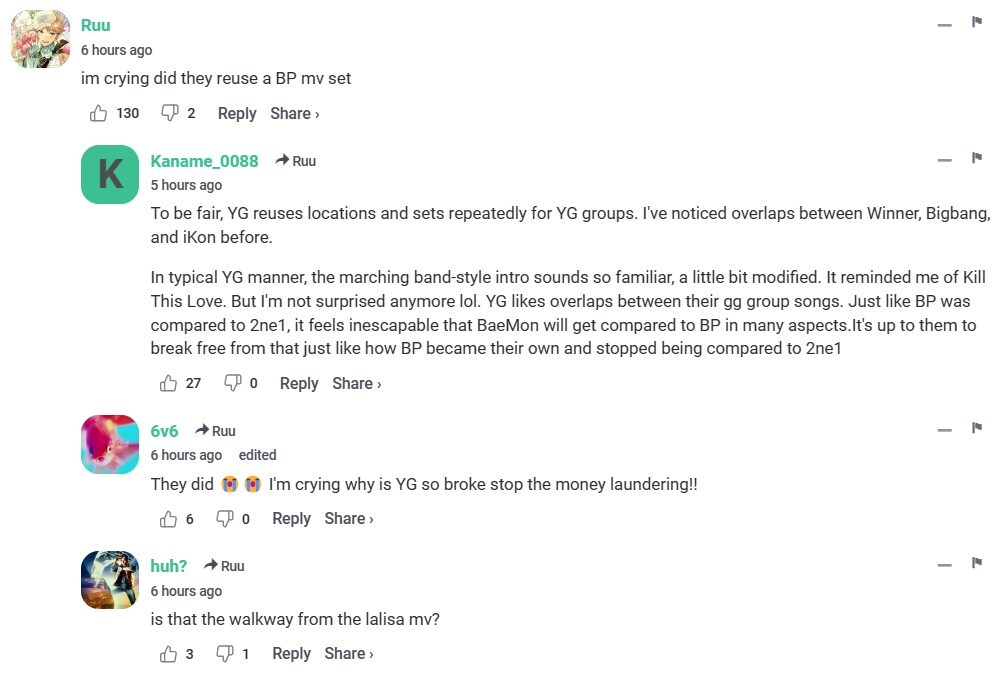Report huh?'s comment with the flag

click(976, 564)
